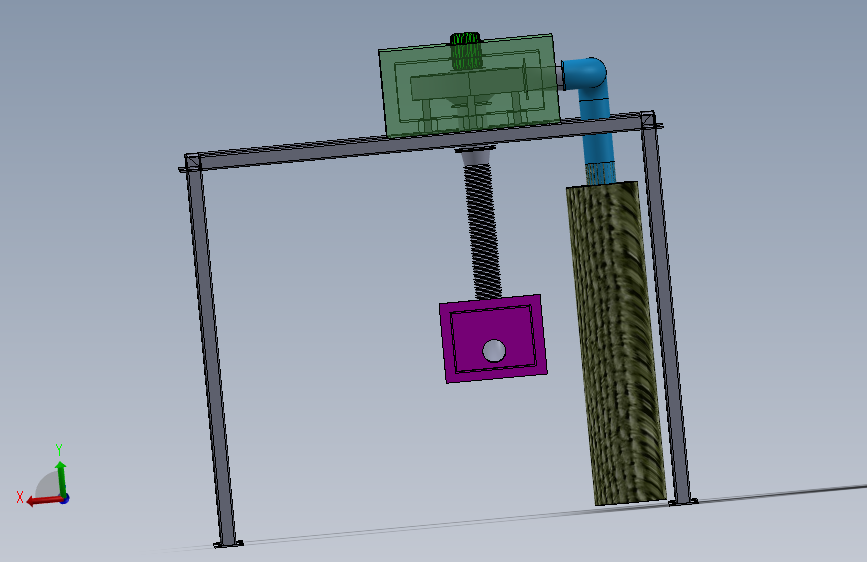867x562 pixels.
Task: Pick the threaded lead screw rod
Action: 482,232
